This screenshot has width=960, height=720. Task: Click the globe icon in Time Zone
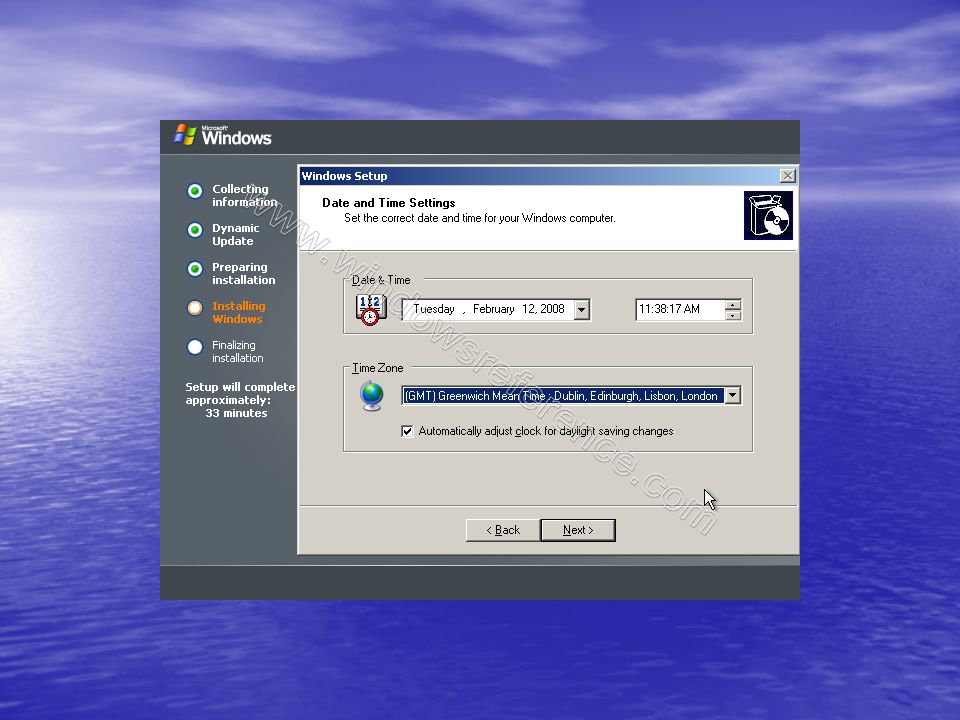pos(372,396)
